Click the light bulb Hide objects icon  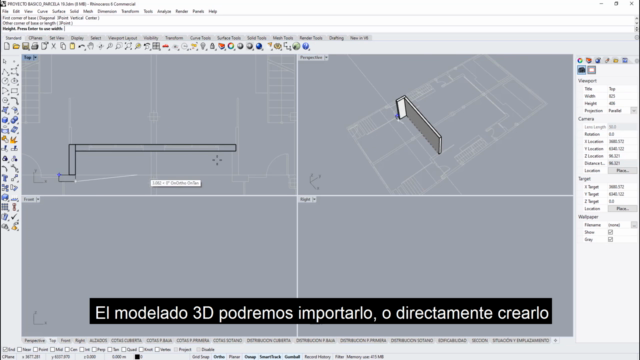203,47
